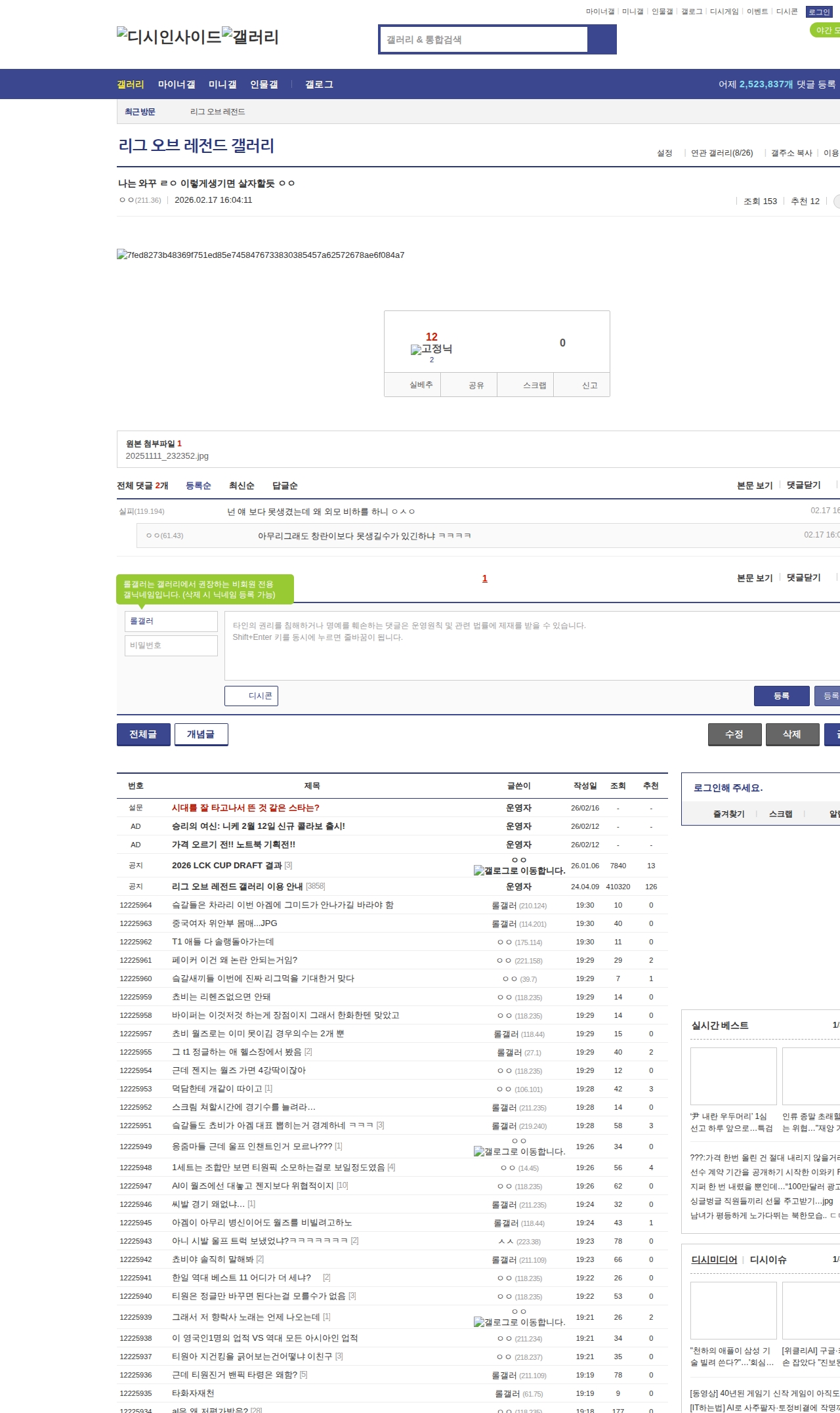This screenshot has height=1413, width=840.
Task: Expand the 연관 갤러리(8/26) list
Action: point(721,153)
